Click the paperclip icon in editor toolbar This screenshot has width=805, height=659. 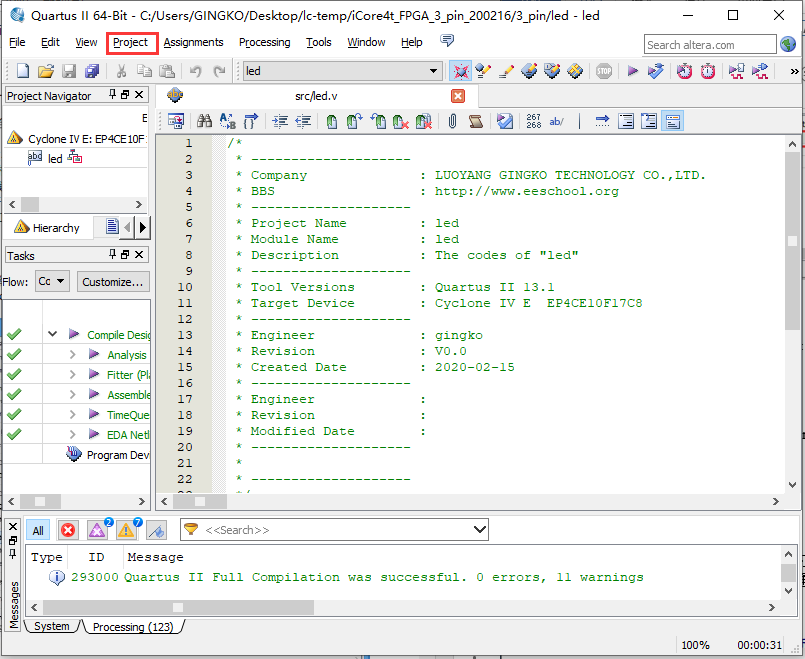click(x=452, y=121)
